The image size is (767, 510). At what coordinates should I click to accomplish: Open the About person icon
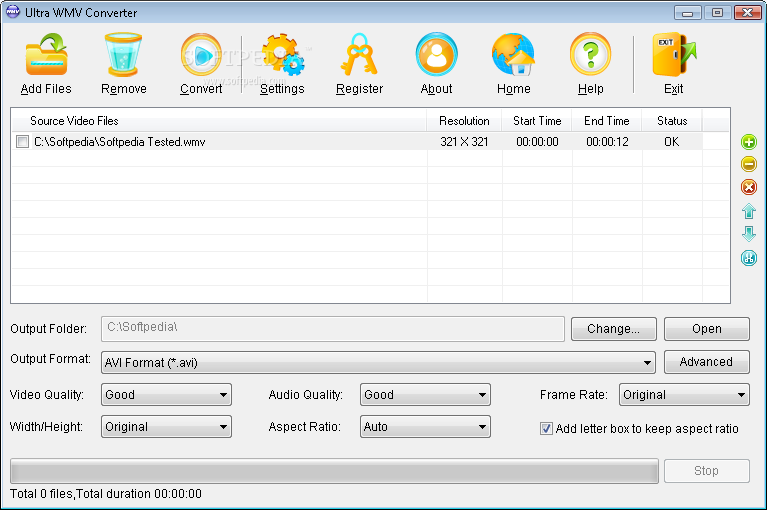pyautogui.click(x=436, y=54)
